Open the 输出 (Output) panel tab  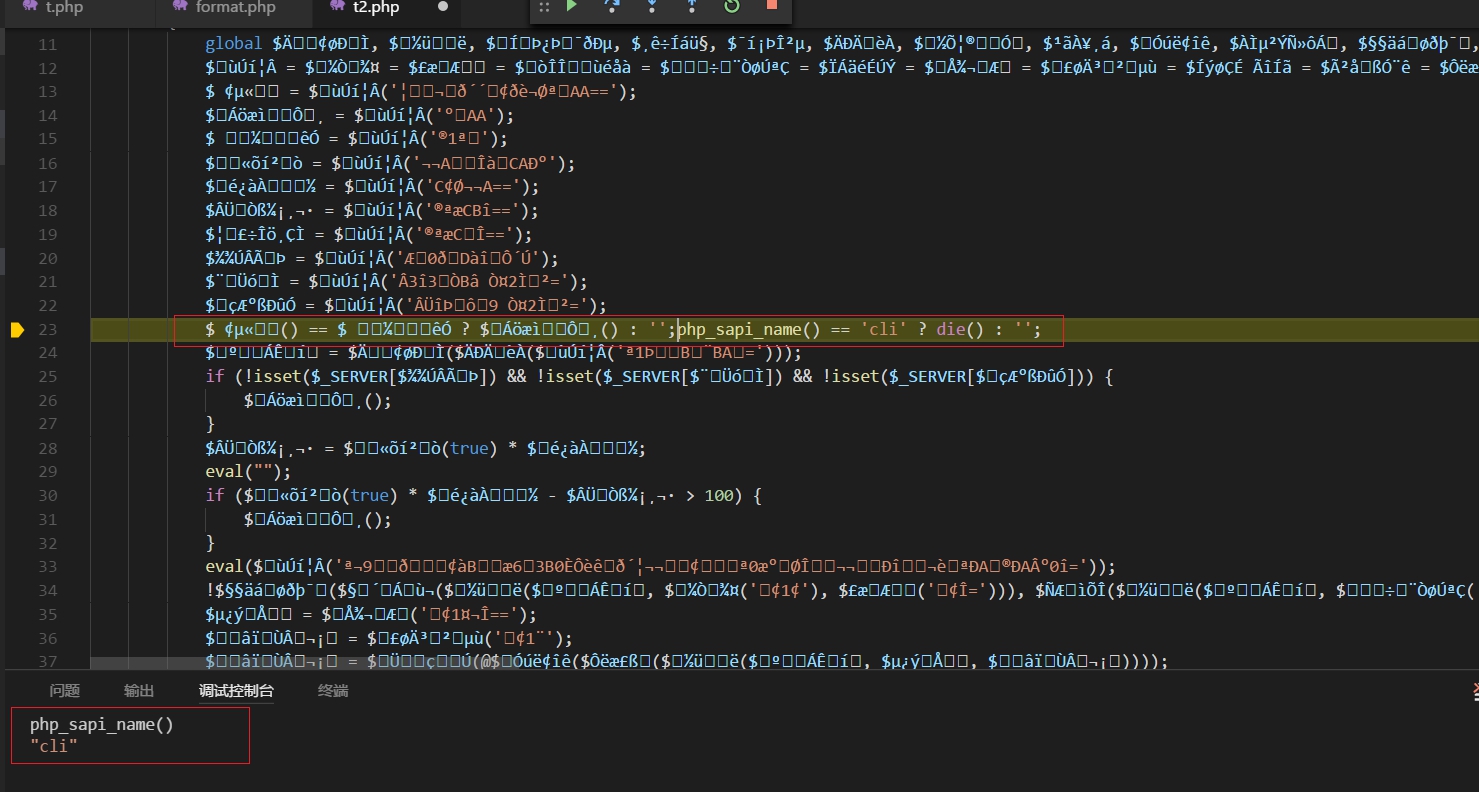139,690
